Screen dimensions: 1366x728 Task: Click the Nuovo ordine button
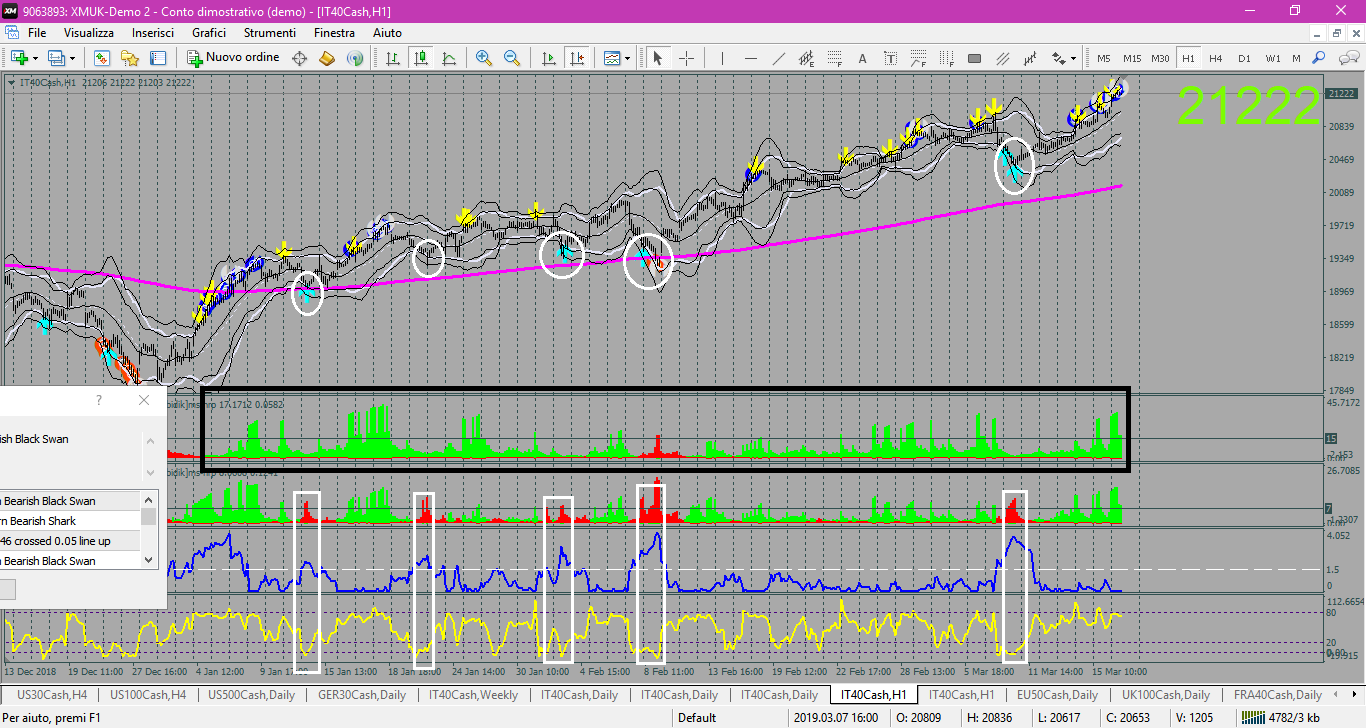(x=234, y=58)
